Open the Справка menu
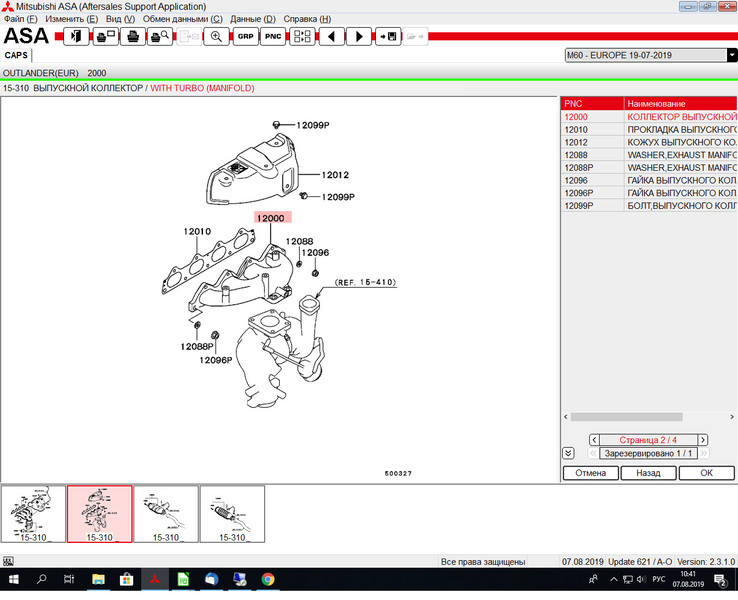Viewport: 738px width, 600px height. (x=307, y=19)
